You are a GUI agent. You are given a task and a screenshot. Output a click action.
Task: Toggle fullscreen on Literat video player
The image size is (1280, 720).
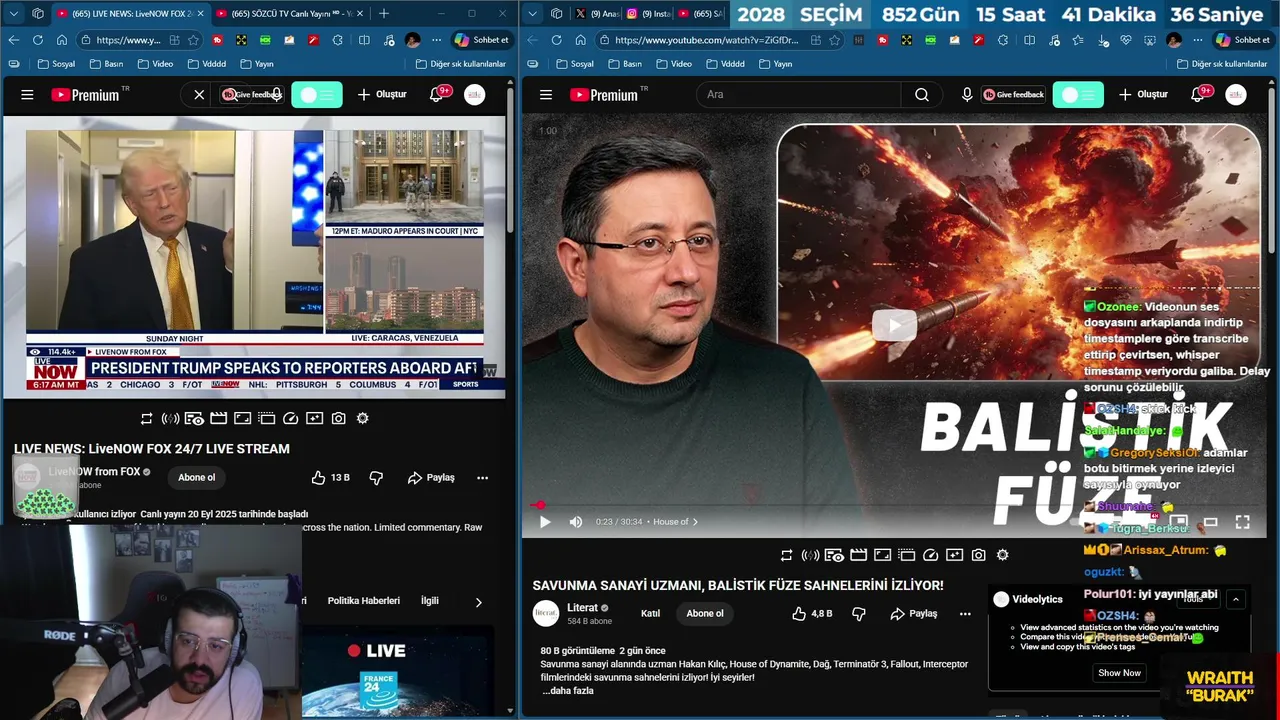click(1243, 522)
